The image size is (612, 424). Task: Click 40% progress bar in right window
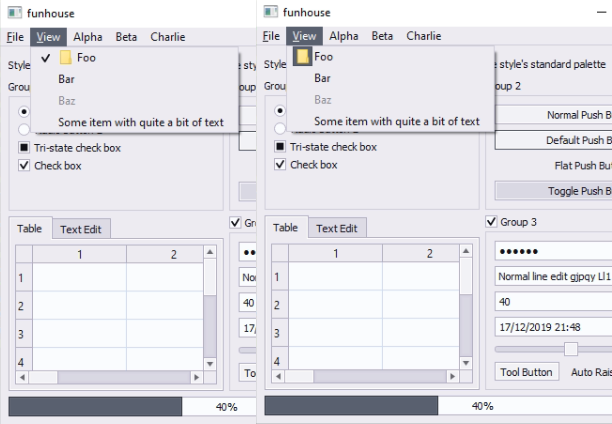(x=438, y=406)
